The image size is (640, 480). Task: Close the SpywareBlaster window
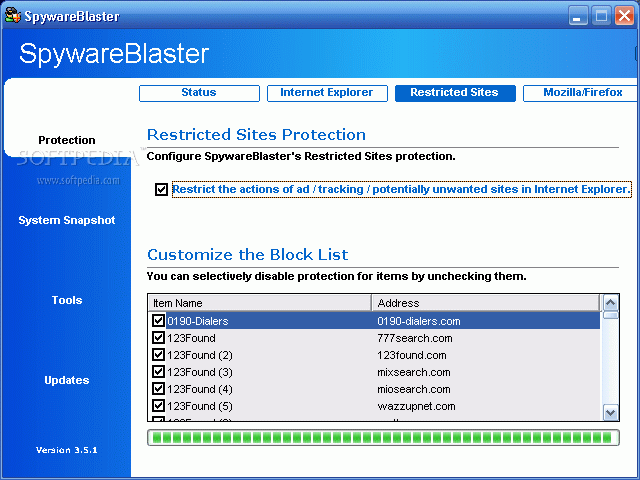[x=624, y=16]
